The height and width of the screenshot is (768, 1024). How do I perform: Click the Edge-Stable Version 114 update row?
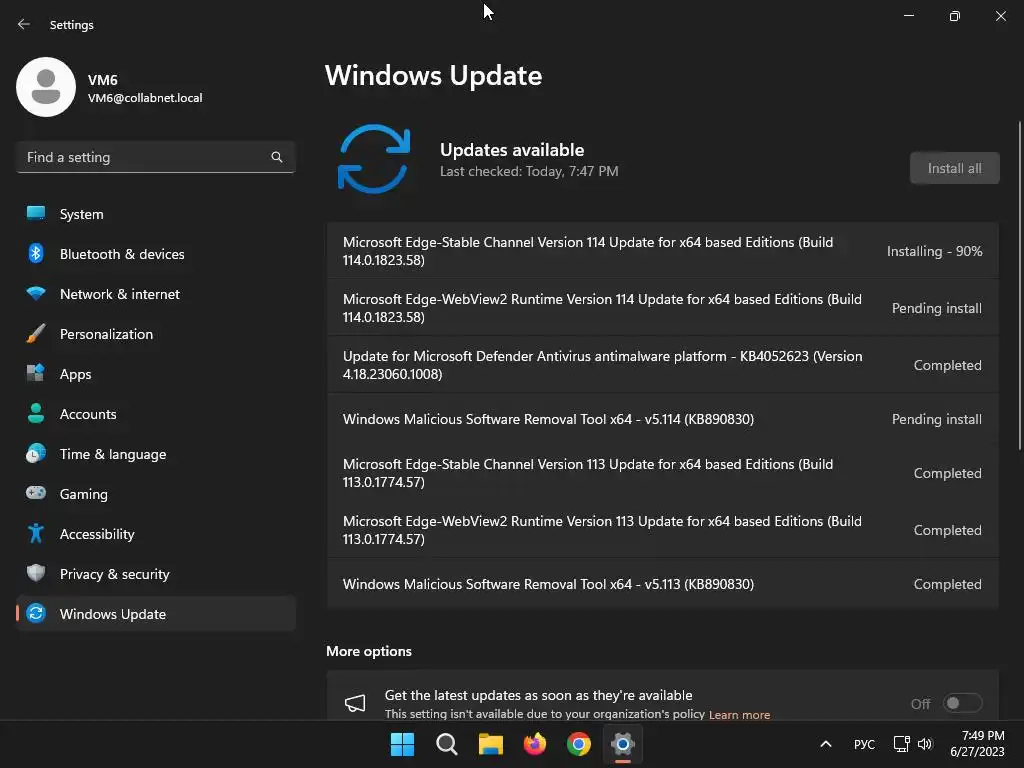click(x=663, y=251)
